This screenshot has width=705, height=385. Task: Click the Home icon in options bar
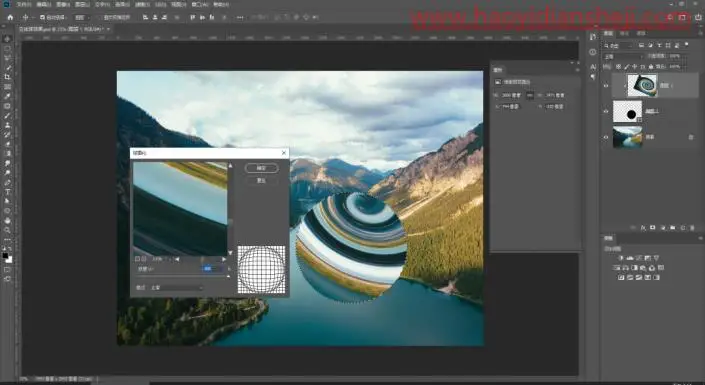coord(10,17)
